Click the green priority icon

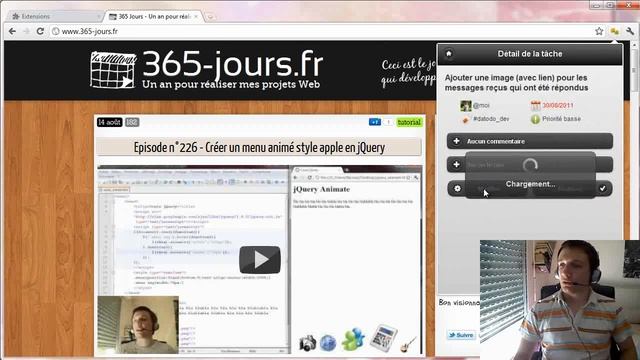535,119
